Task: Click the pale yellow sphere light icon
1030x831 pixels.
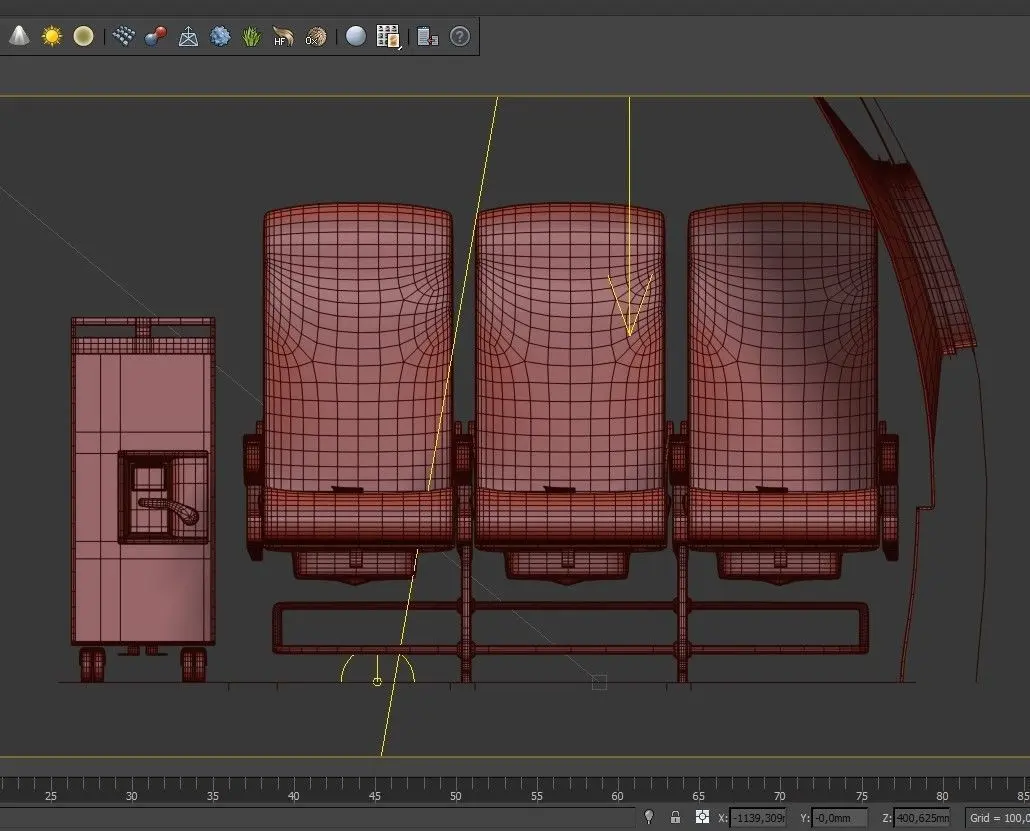Action: 83,37
